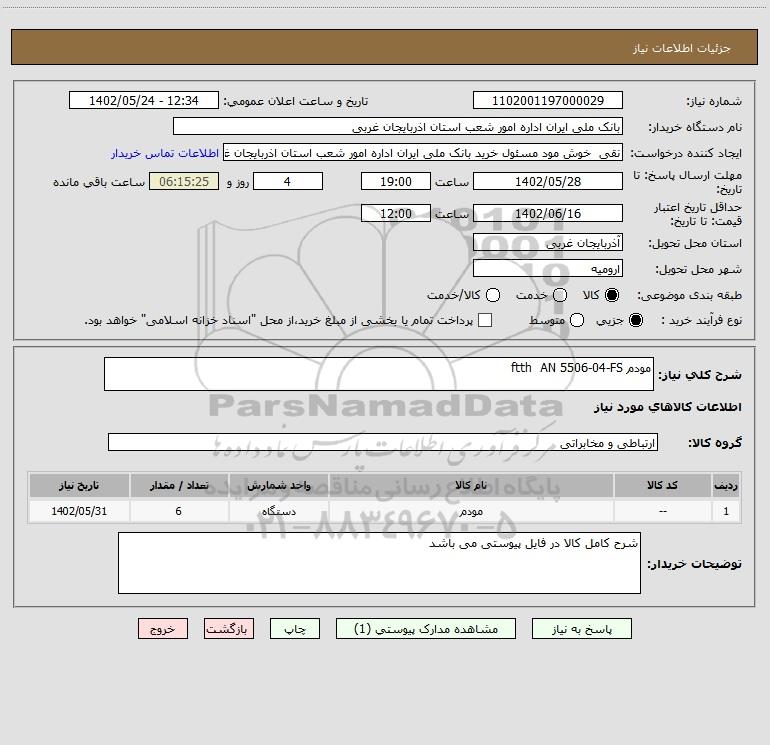Click the جزئیات اطلاعات نیاز header title
Screen dimensions: 770x745
(682, 48)
